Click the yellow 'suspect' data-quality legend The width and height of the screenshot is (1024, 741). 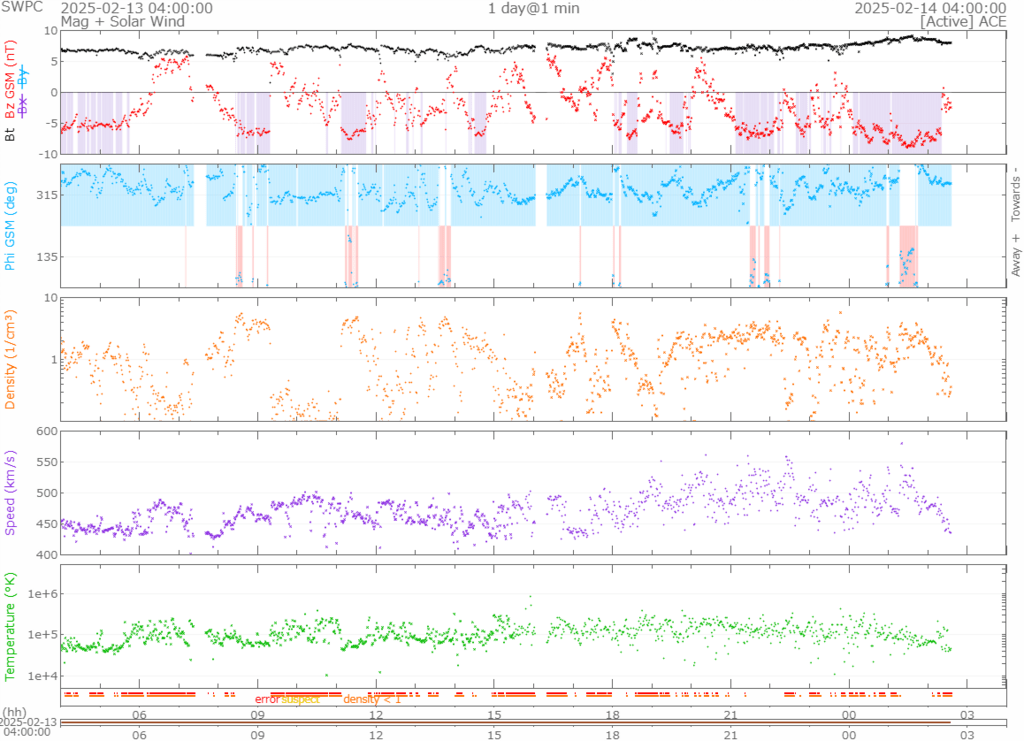coord(300,700)
